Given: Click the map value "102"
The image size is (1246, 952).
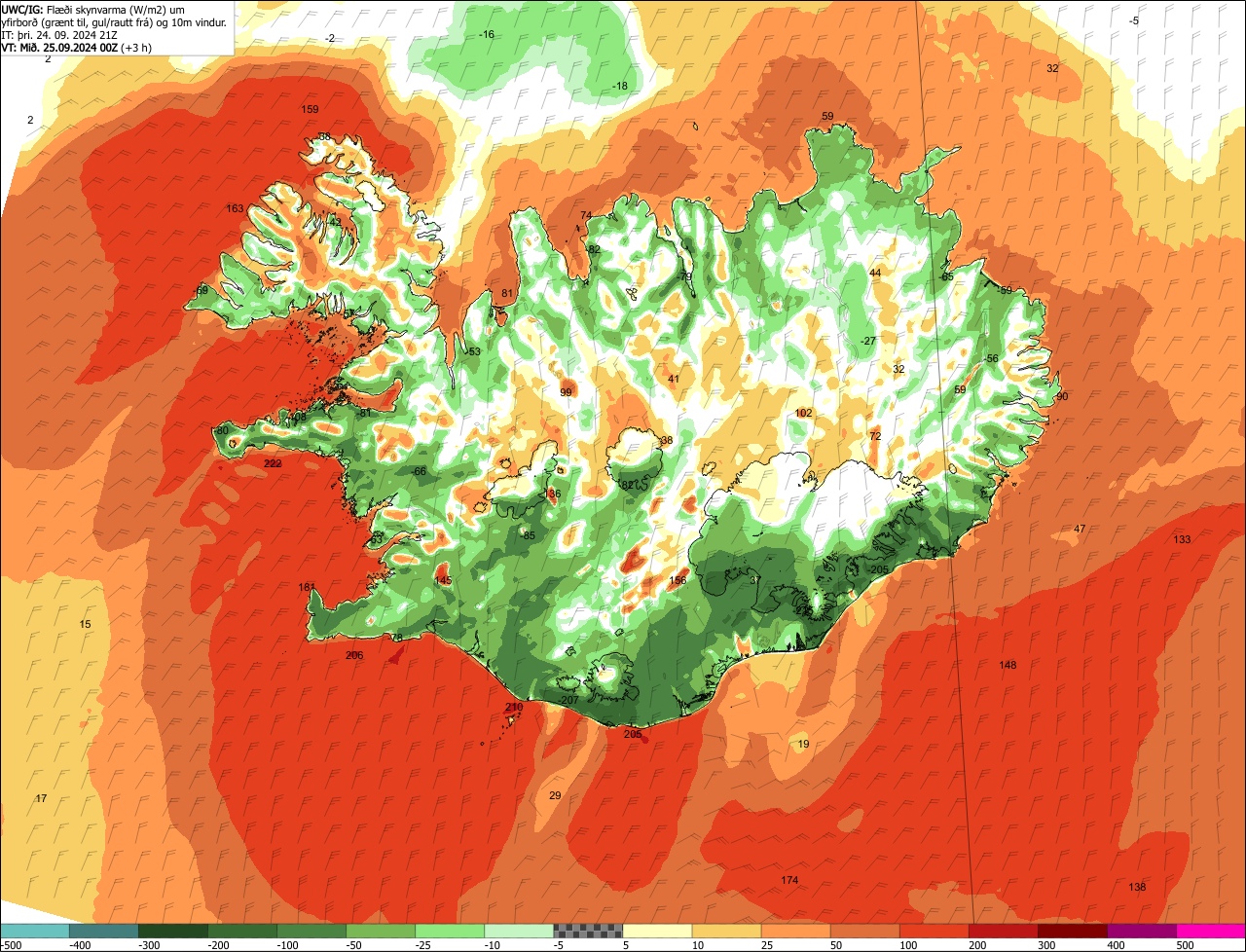Looking at the screenshot, I should [803, 413].
